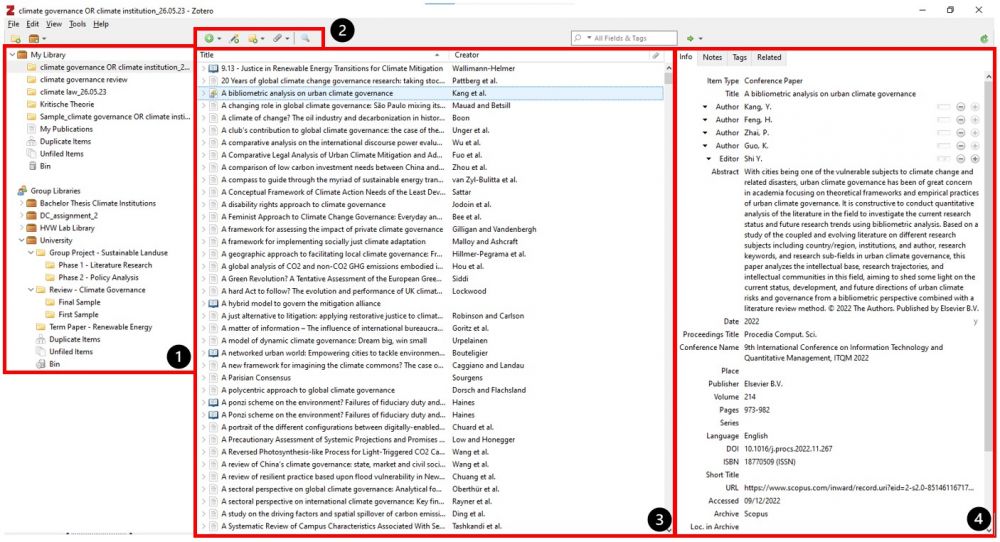Switch to the Tags tab
This screenshot has height=542, width=1000.
(x=739, y=57)
